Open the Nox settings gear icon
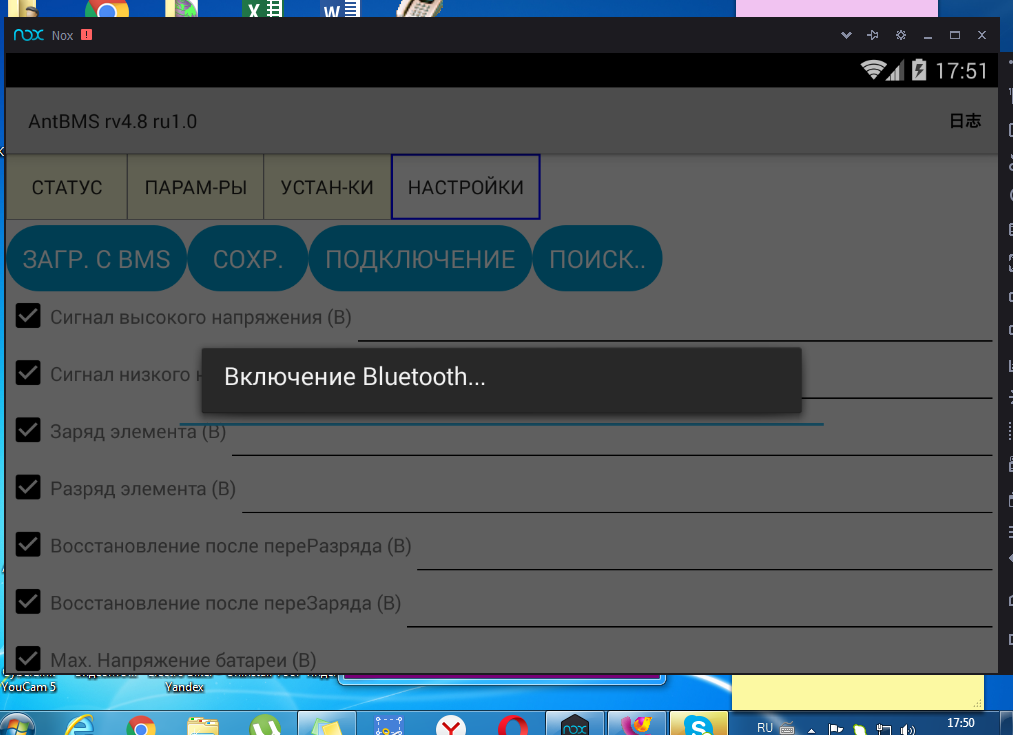The image size is (1013, 735). tap(901, 35)
